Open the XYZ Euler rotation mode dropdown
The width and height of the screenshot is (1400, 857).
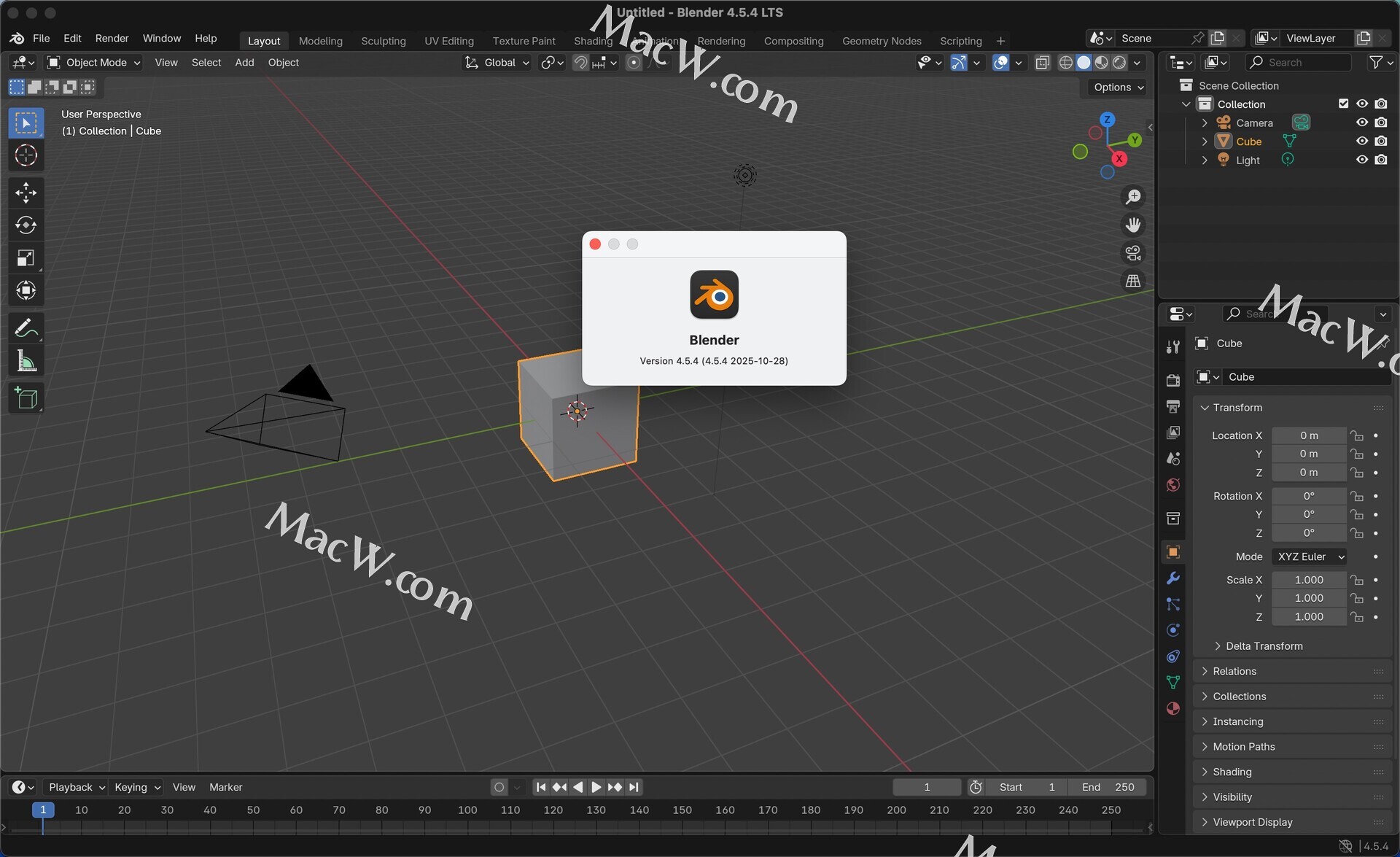pos(1310,557)
